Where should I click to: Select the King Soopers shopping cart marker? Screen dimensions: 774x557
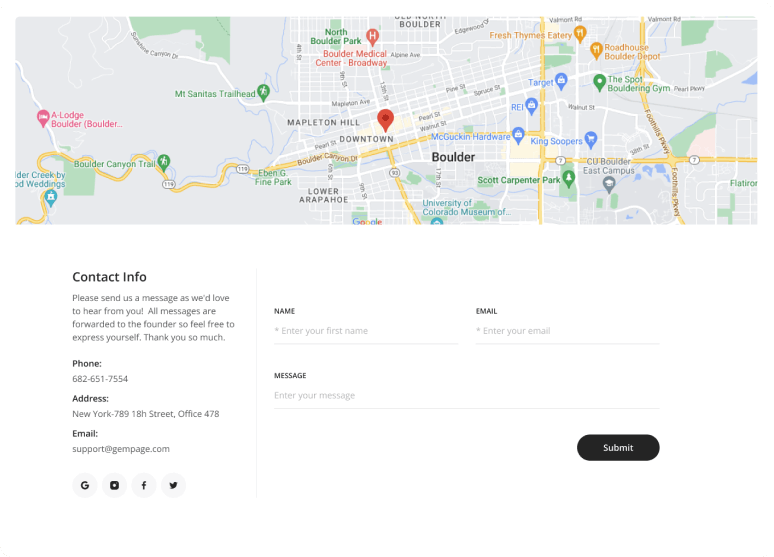coord(591,140)
